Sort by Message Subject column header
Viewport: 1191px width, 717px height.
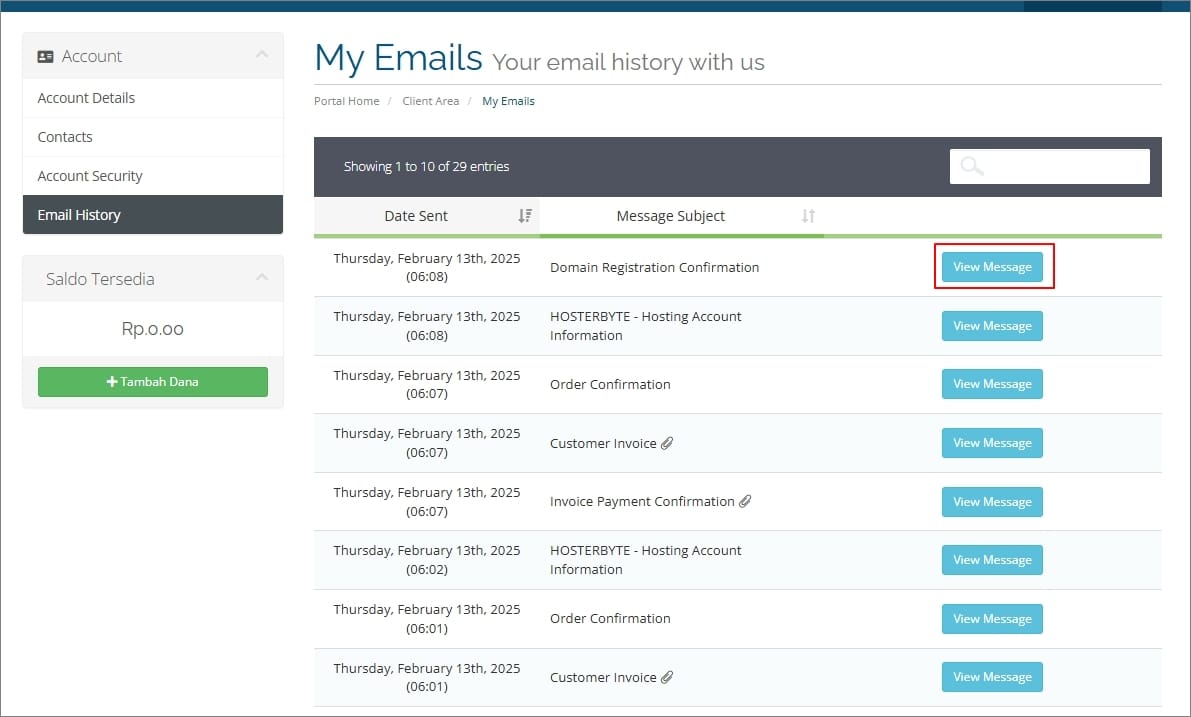670,216
